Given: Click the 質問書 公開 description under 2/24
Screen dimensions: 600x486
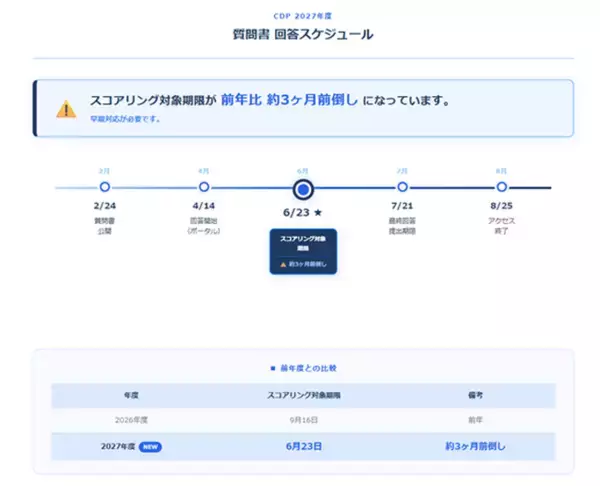Looking at the screenshot, I should [x=104, y=226].
